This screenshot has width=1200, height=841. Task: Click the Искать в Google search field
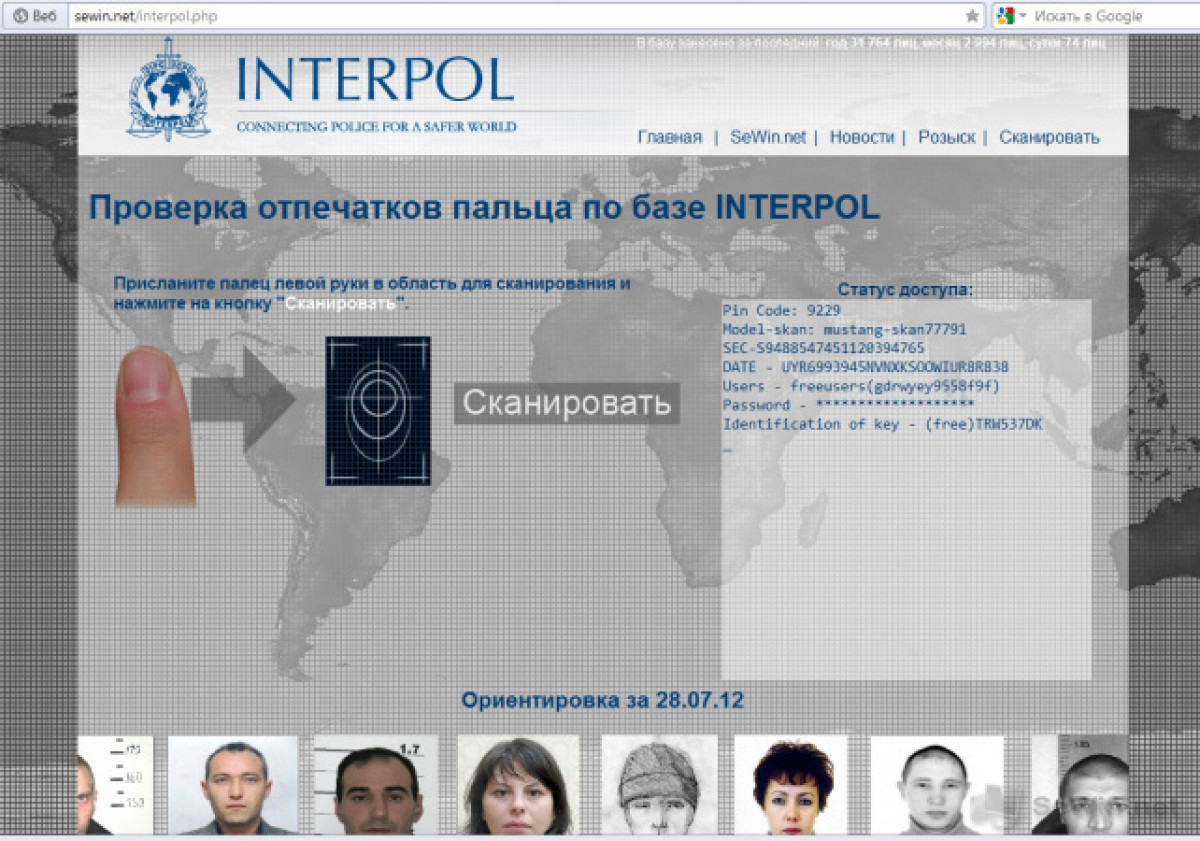(x=1110, y=16)
